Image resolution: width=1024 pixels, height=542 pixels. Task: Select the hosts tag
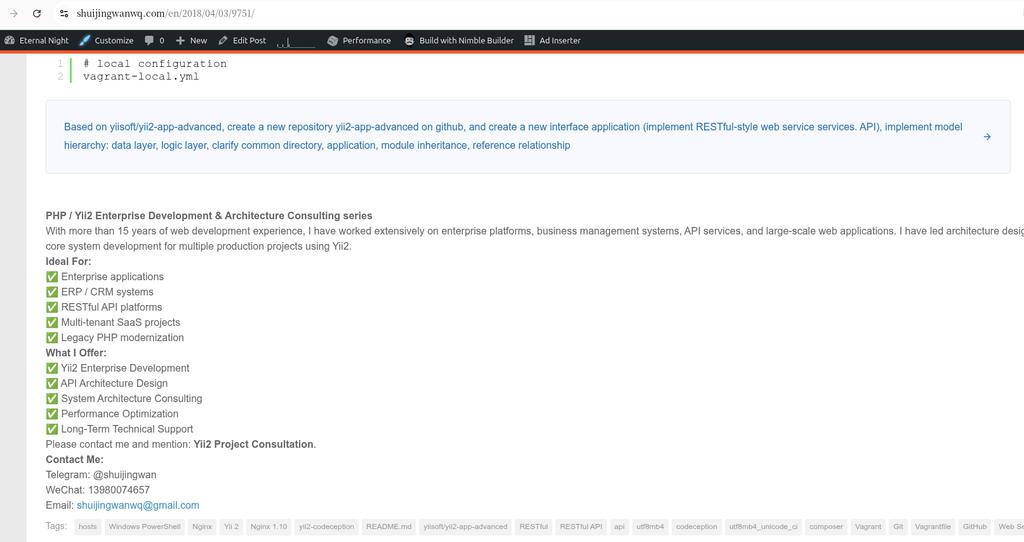88,526
